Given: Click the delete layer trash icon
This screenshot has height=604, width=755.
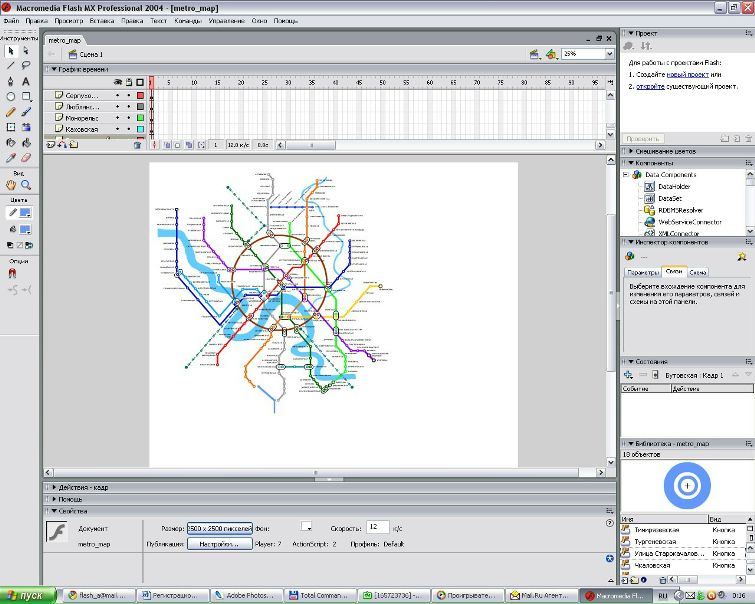Looking at the screenshot, I should [x=137, y=145].
